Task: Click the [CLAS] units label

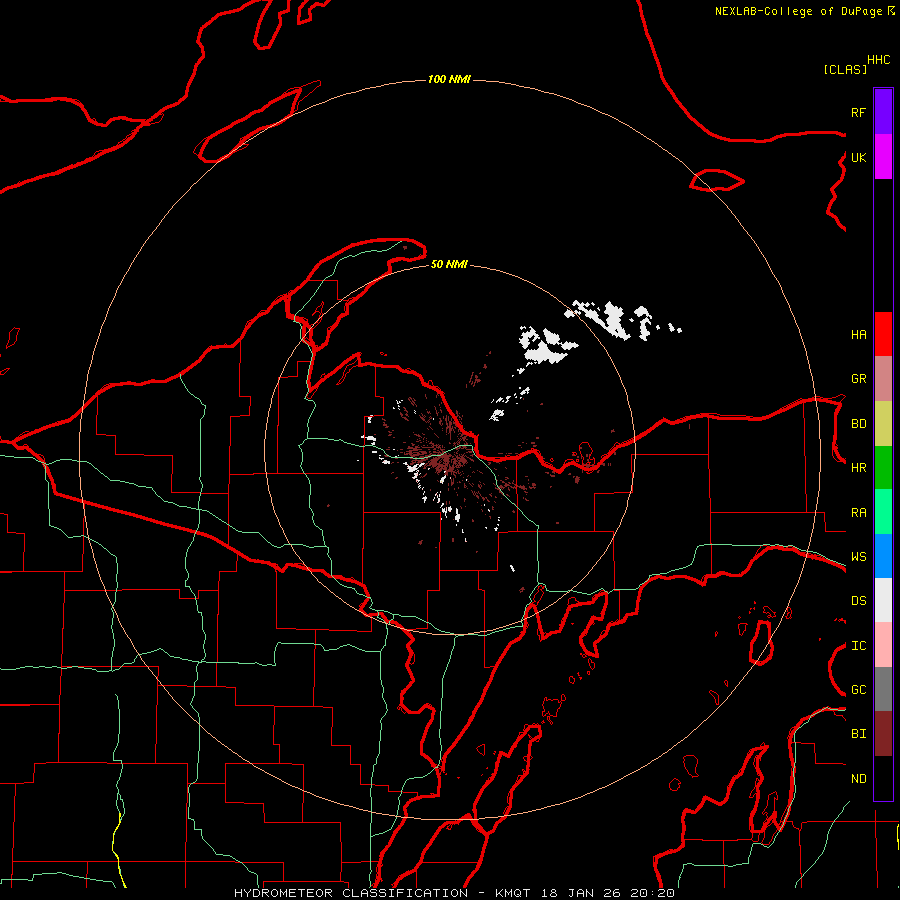Action: 845,69
